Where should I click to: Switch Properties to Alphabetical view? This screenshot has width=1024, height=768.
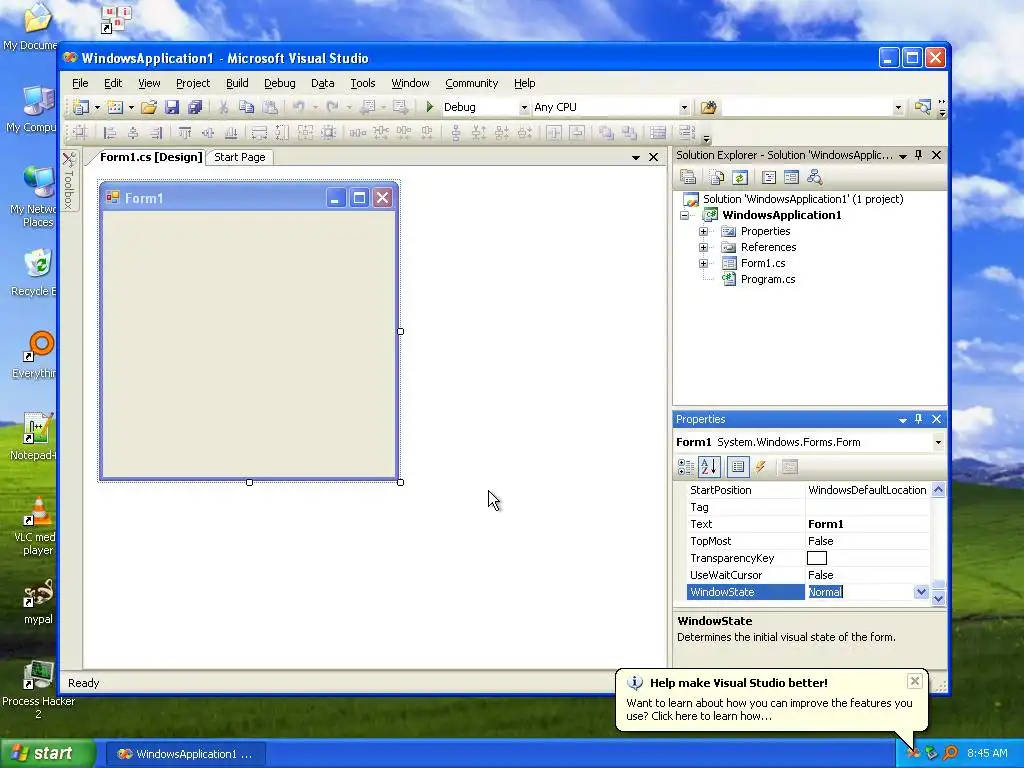[709, 467]
